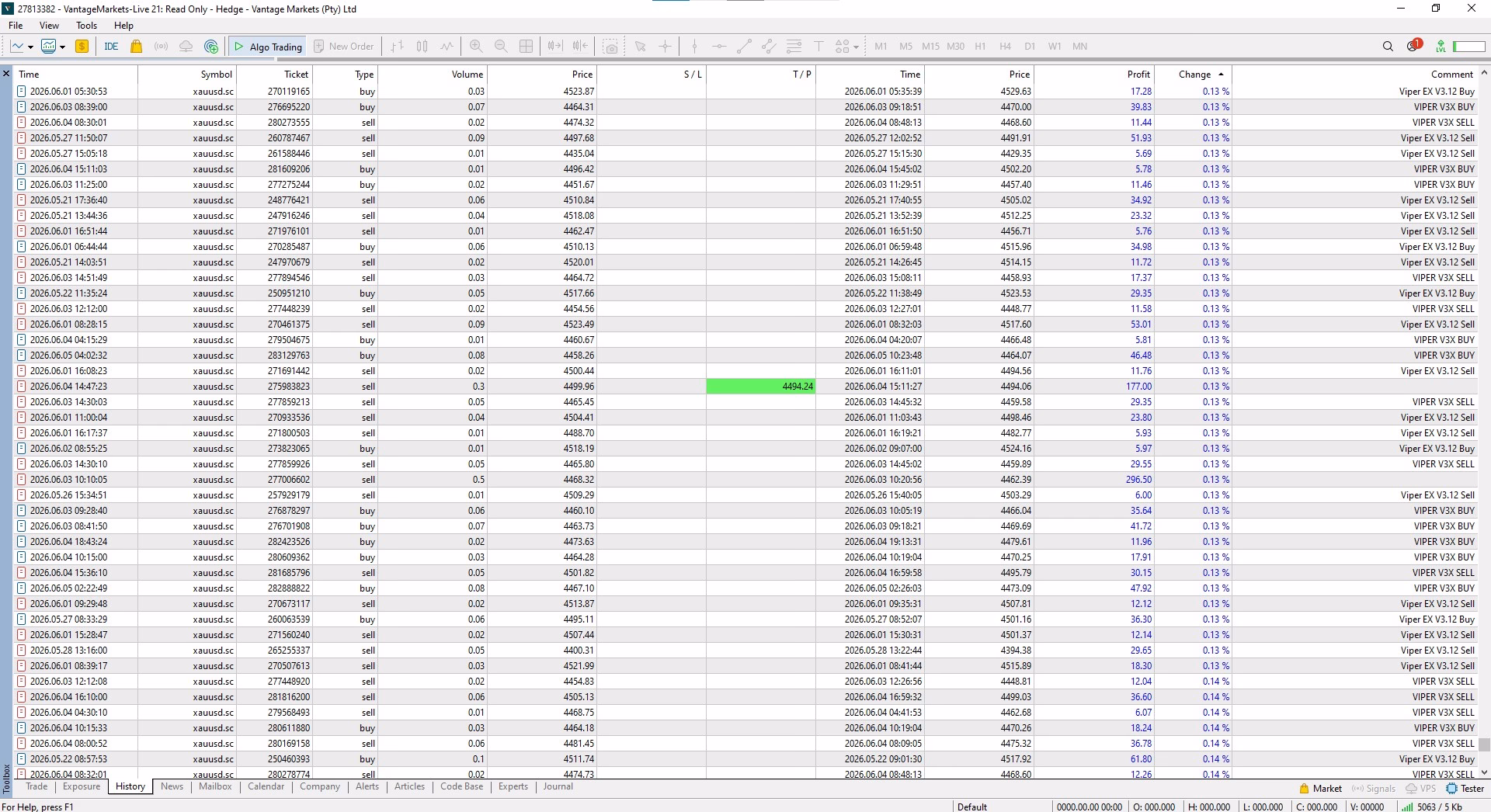The width and height of the screenshot is (1491, 812).
Task: Select the H4 timeframe
Action: 1005,47
